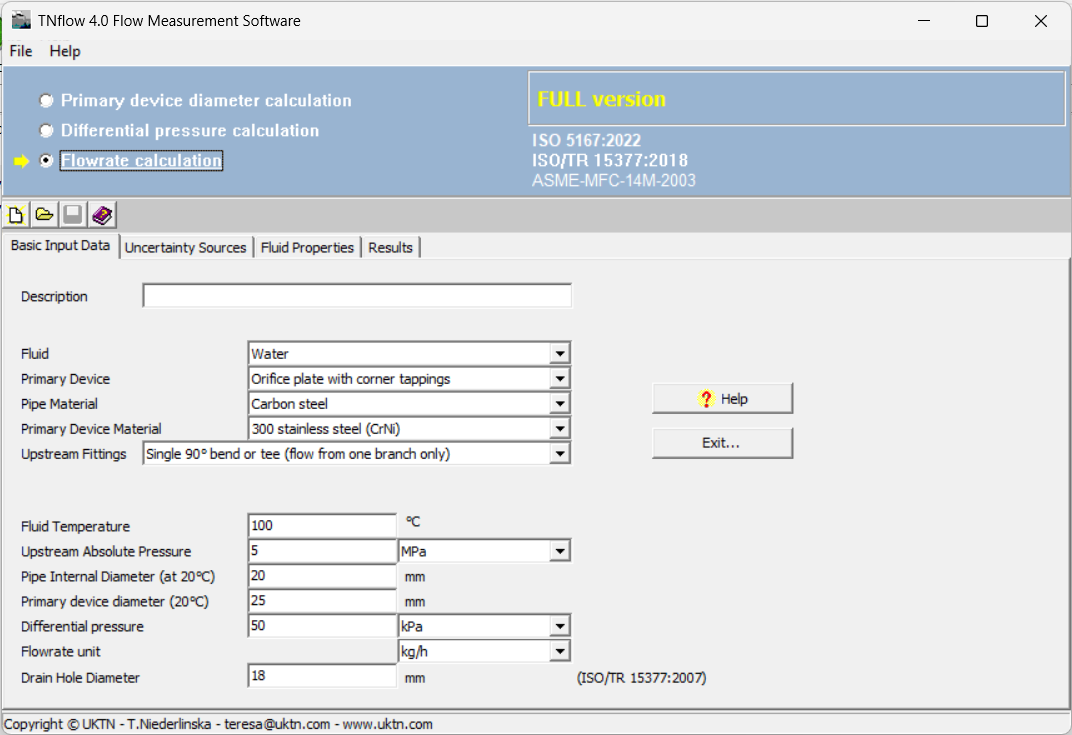Click the ISO/TR 15377:2018 text
Screen dimensions: 1072x735
click(x=610, y=161)
